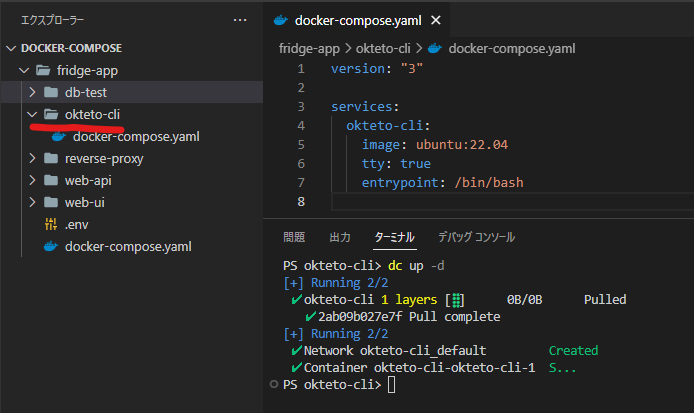Close the docker-compose.yaml editor tab
The height and width of the screenshot is (413, 694).
point(435,20)
